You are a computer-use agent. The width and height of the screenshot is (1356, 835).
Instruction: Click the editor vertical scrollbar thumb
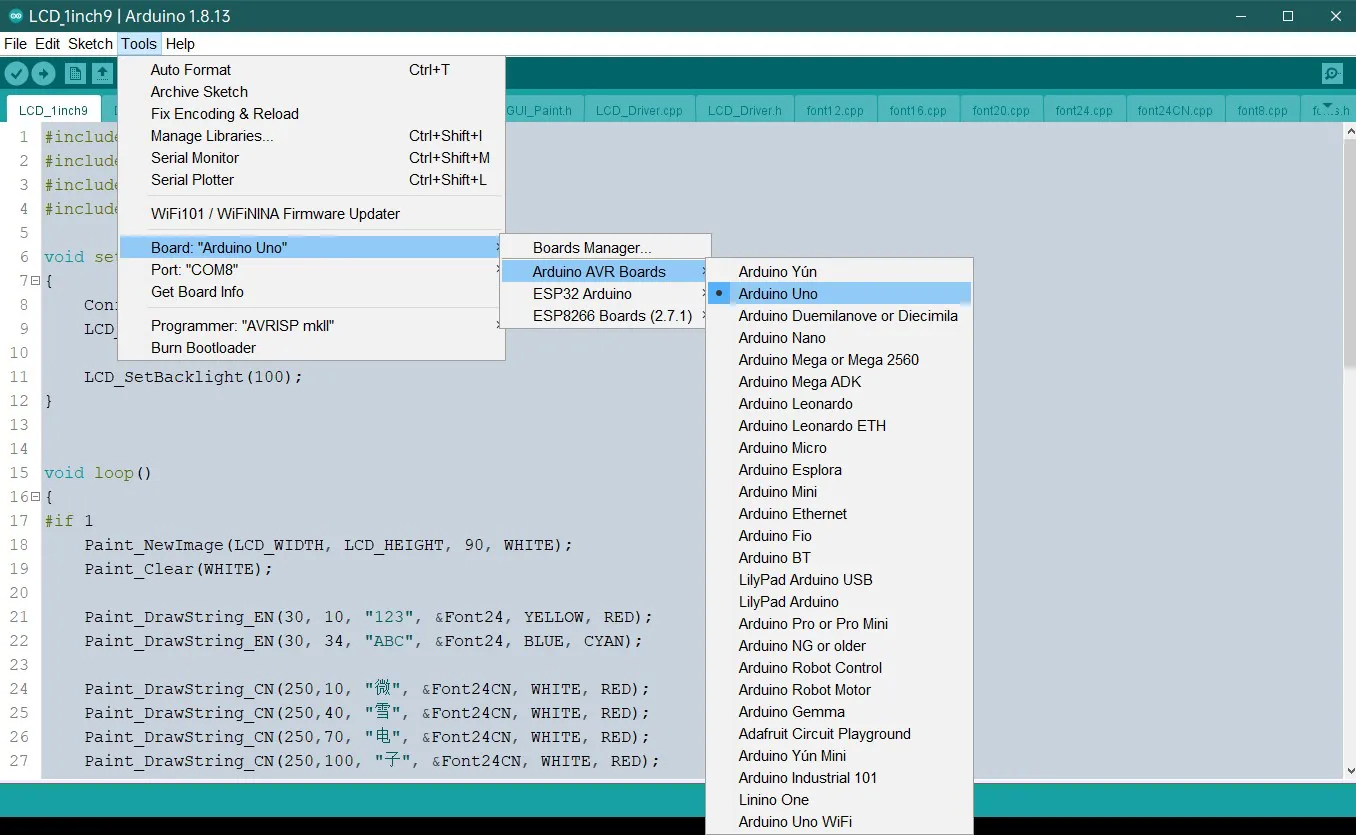click(x=1349, y=253)
